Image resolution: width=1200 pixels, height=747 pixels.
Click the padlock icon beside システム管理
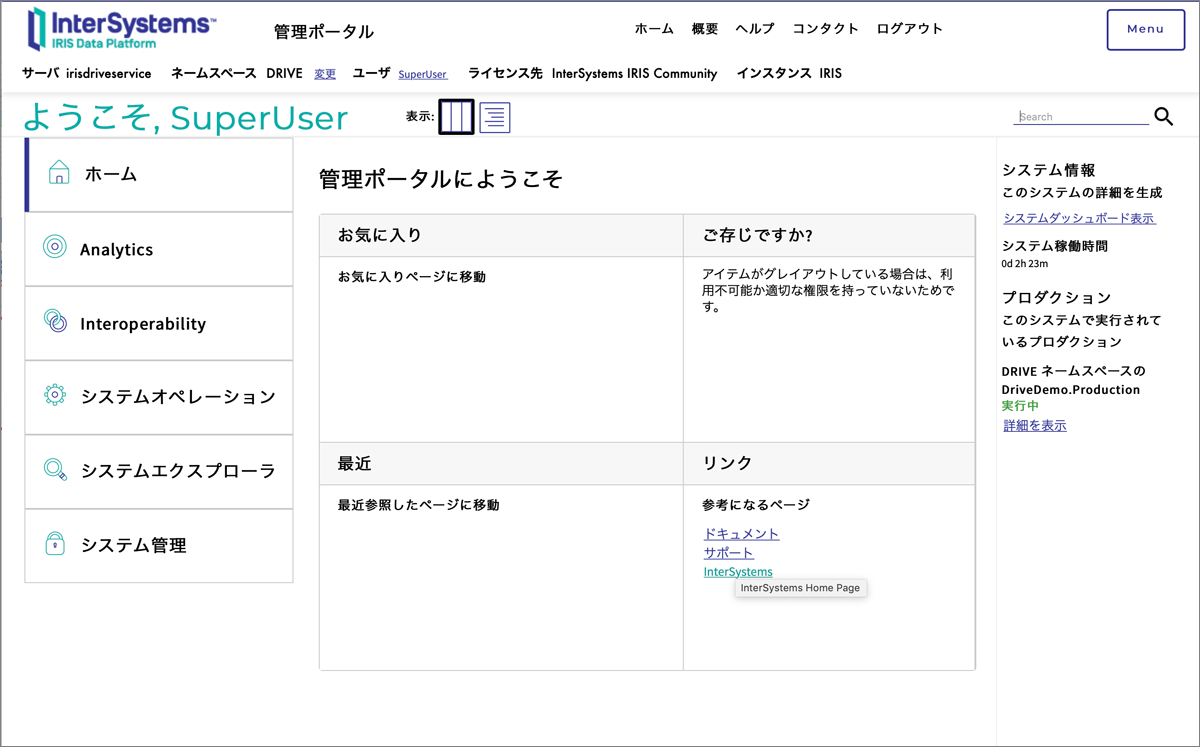click(x=55, y=544)
